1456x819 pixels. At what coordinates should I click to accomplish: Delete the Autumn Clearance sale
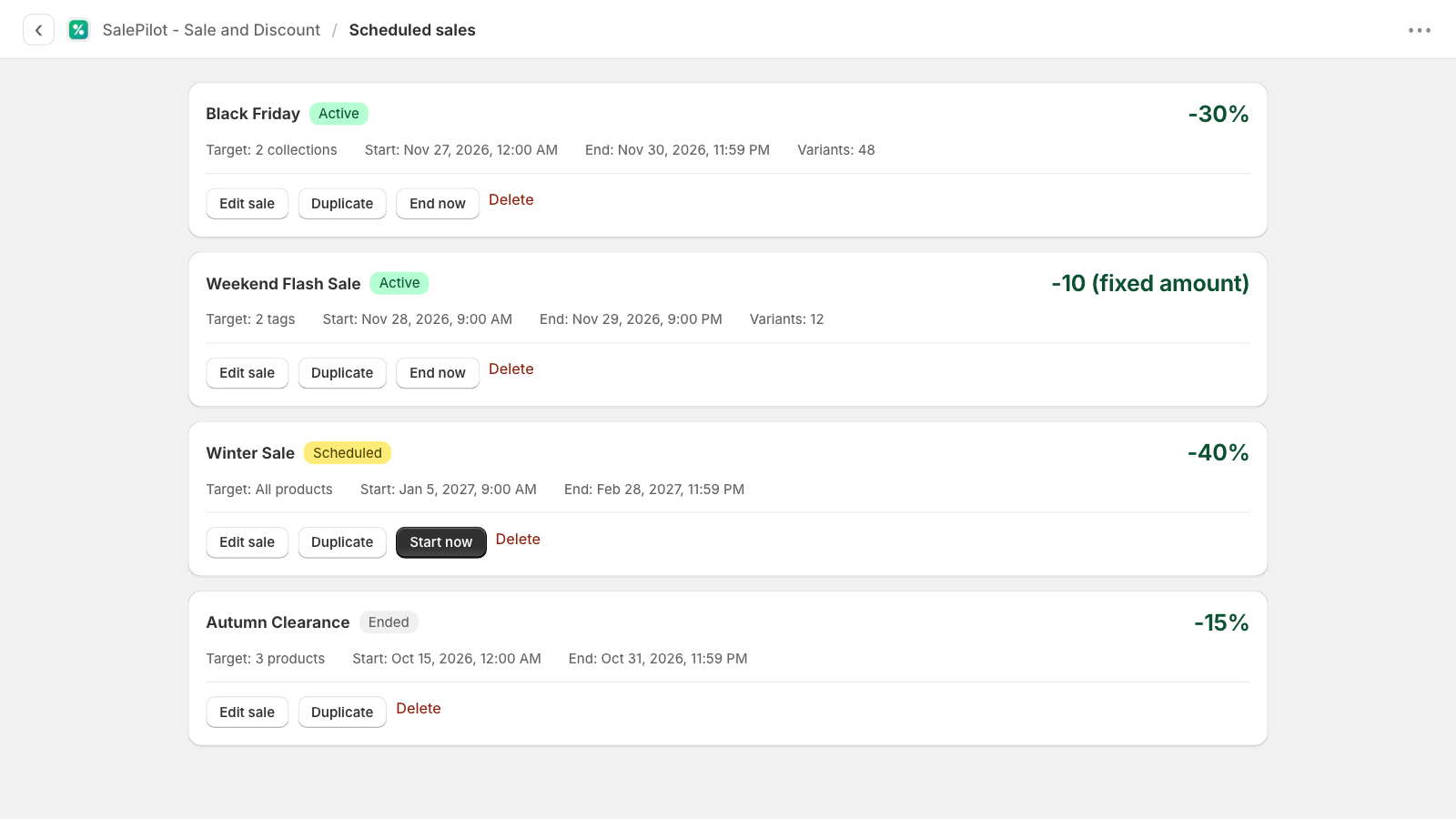(x=419, y=709)
